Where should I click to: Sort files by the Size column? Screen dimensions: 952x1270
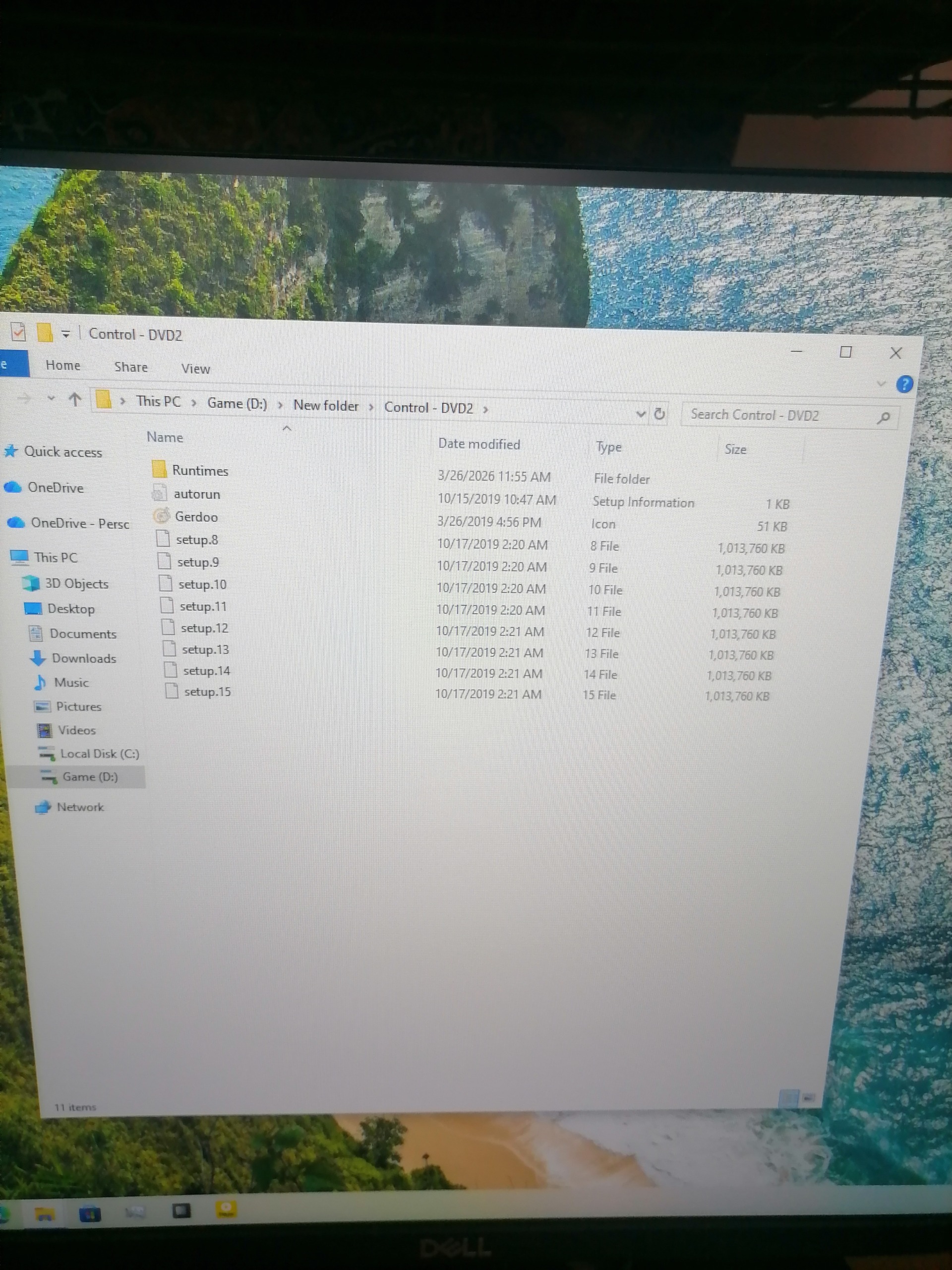[x=736, y=449]
